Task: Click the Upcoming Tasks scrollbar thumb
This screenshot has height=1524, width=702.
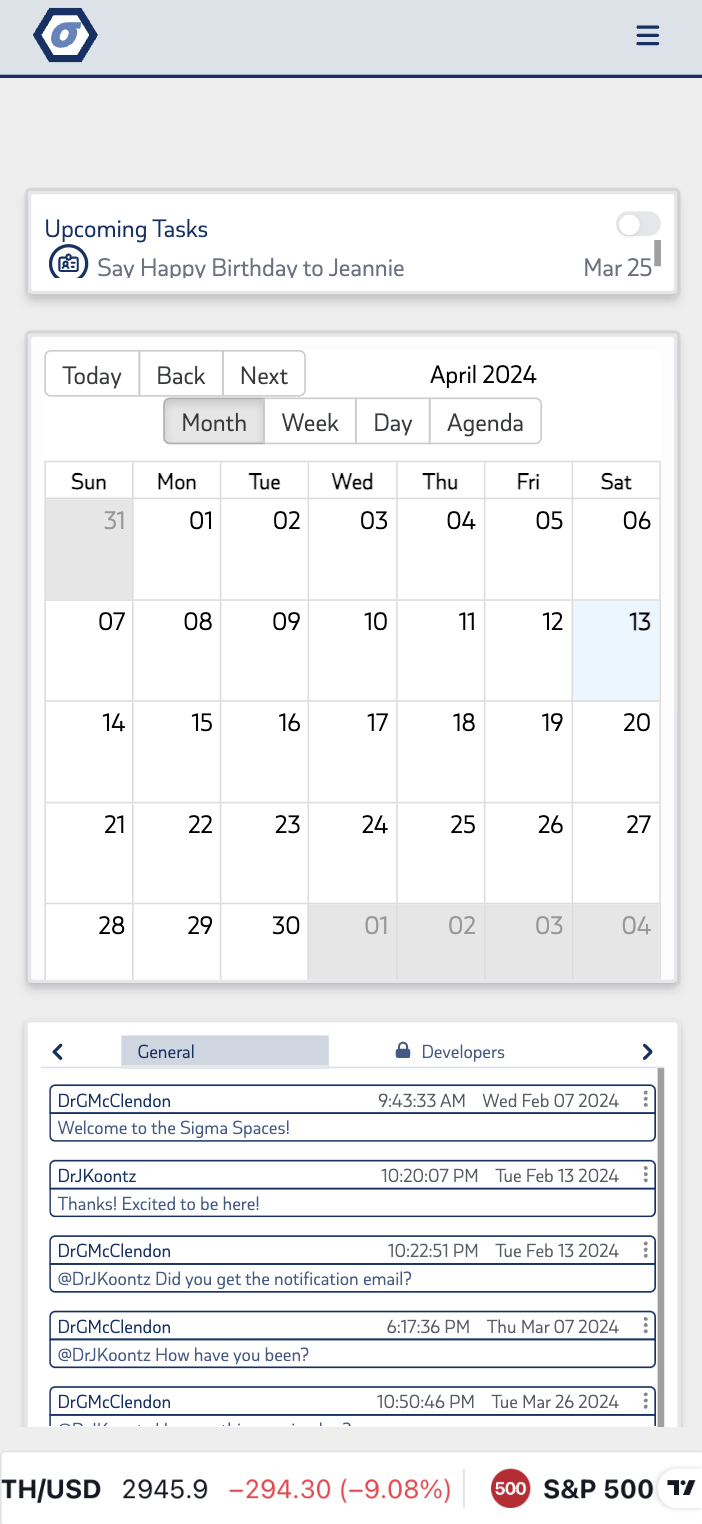Action: click(x=657, y=252)
